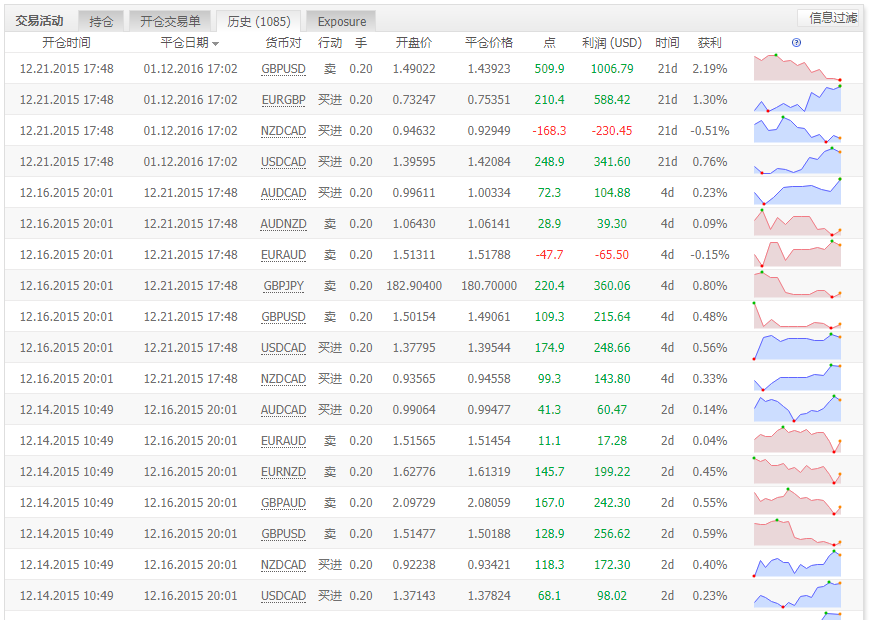Image resolution: width=871 pixels, height=620 pixels.
Task: Sort by the 点 column header
Action: coord(549,43)
